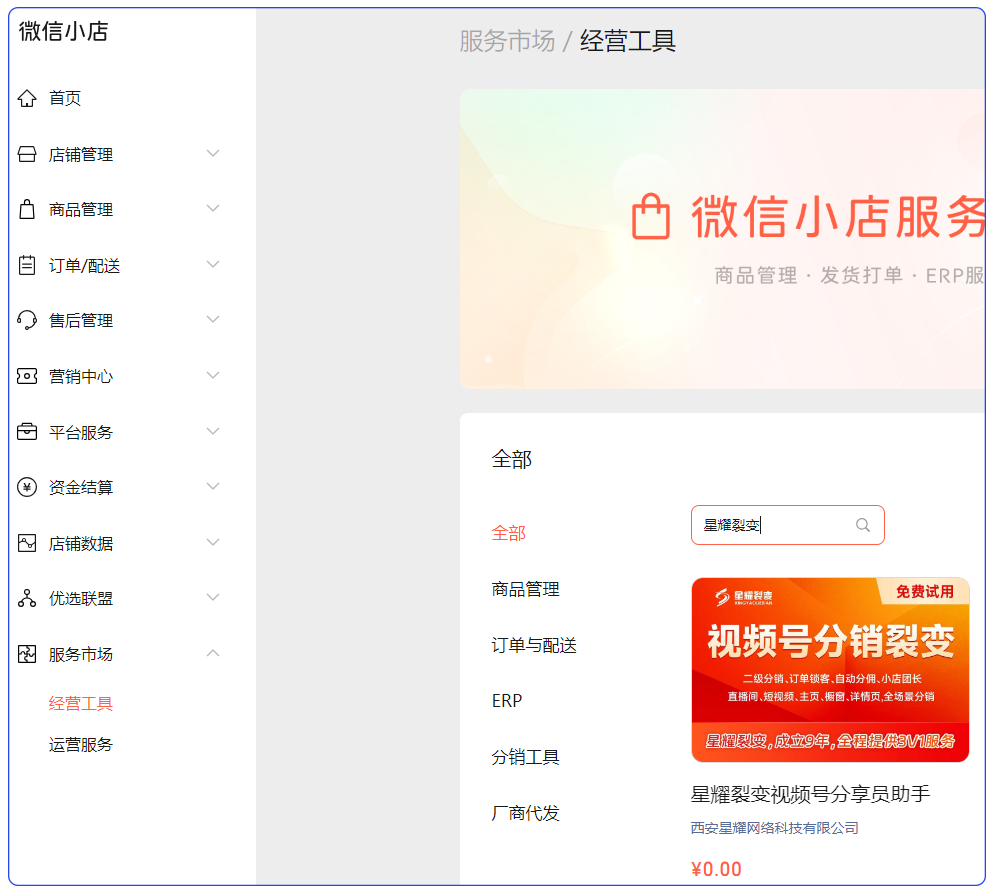This screenshot has width=993, height=894.
Task: Open the 视频号分销裂变 product thumbnail
Action: pos(830,670)
